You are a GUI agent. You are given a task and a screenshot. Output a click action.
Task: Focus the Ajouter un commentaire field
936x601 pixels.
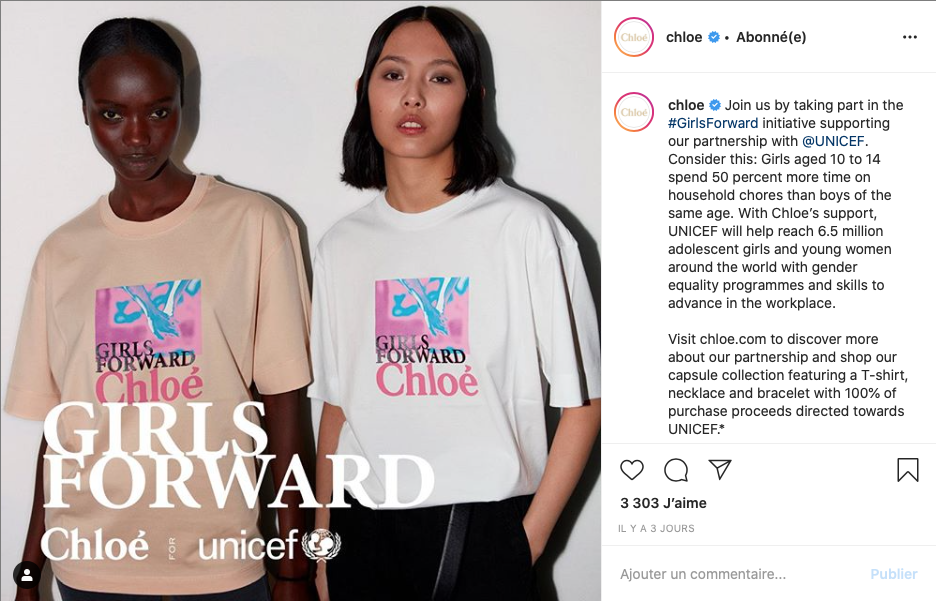click(x=740, y=574)
